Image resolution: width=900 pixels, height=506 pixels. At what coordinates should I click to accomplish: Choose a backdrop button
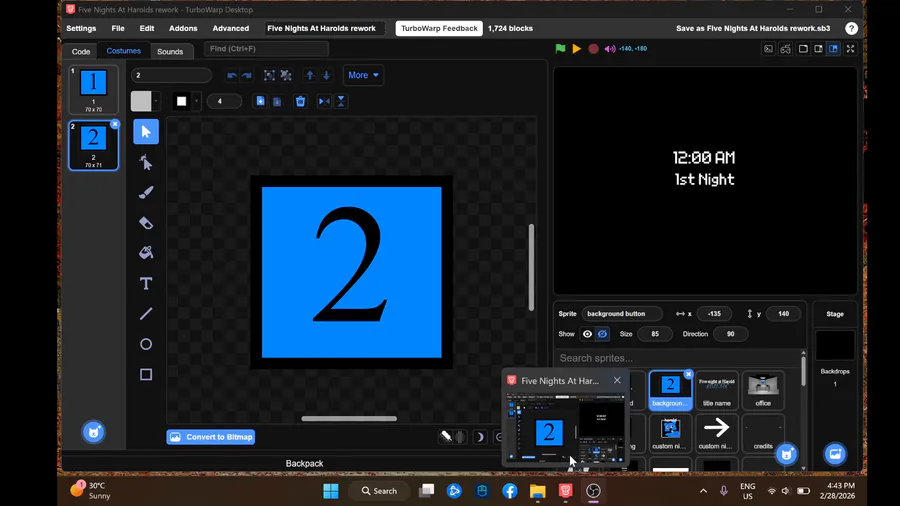pyautogui.click(x=835, y=454)
